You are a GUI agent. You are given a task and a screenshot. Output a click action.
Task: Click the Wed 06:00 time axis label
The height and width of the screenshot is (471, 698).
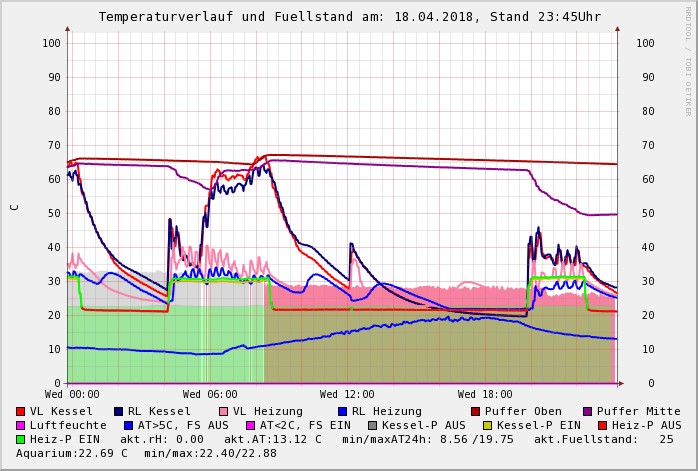[x=210, y=395]
